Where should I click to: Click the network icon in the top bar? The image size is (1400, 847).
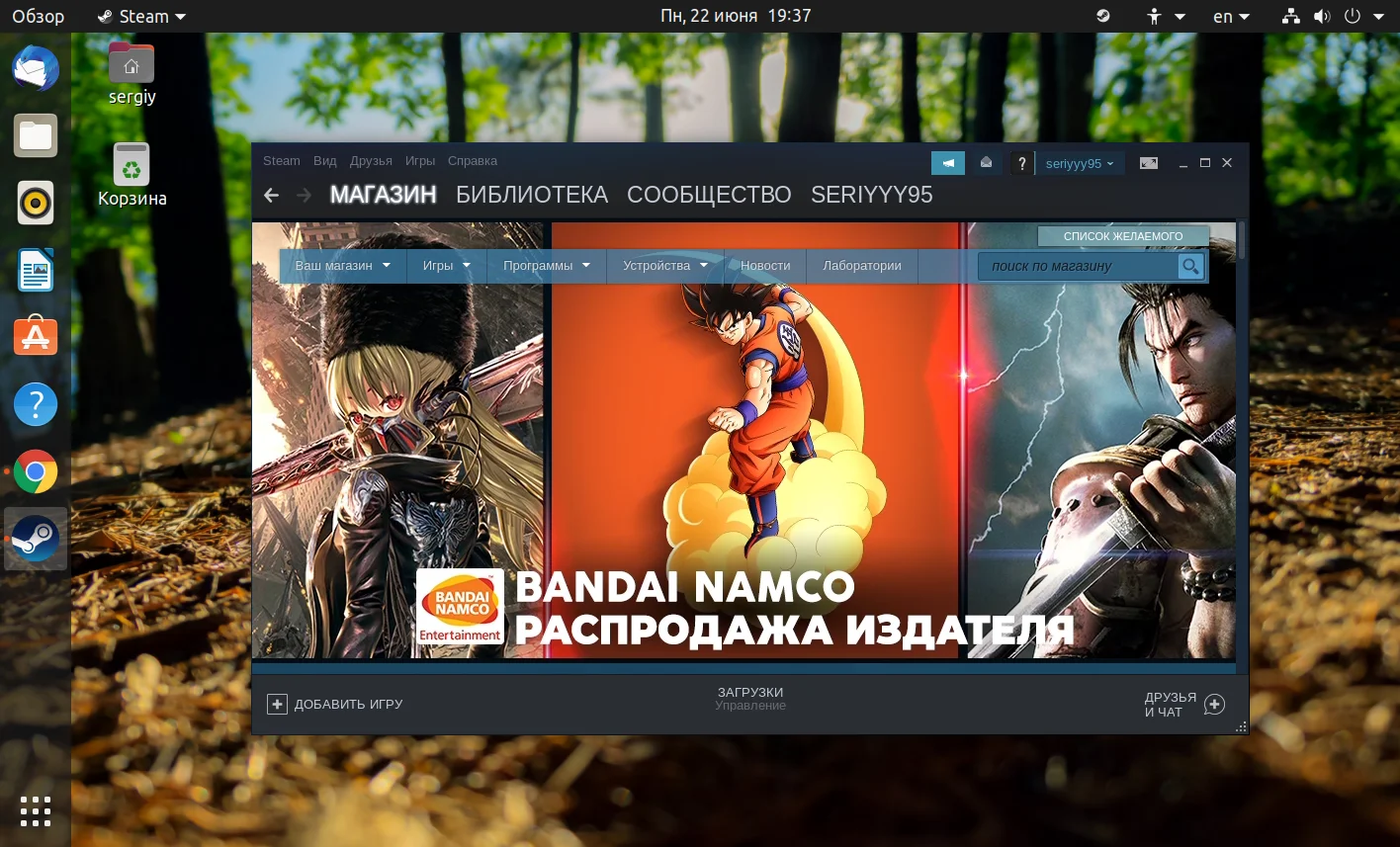[x=1290, y=16]
